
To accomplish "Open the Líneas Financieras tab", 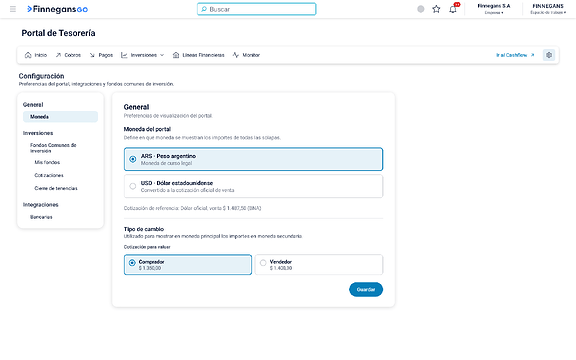I will click(198, 55).
